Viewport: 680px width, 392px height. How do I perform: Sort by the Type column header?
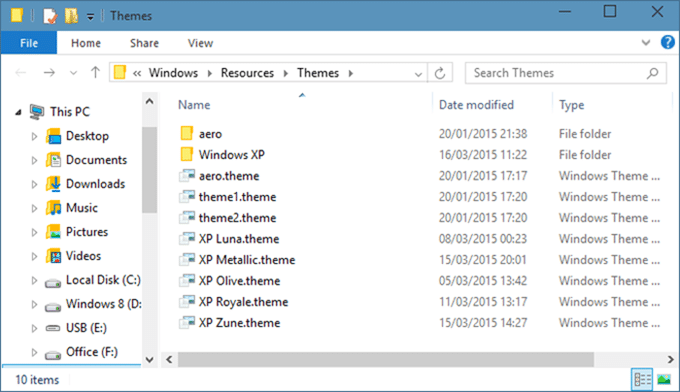(571, 105)
